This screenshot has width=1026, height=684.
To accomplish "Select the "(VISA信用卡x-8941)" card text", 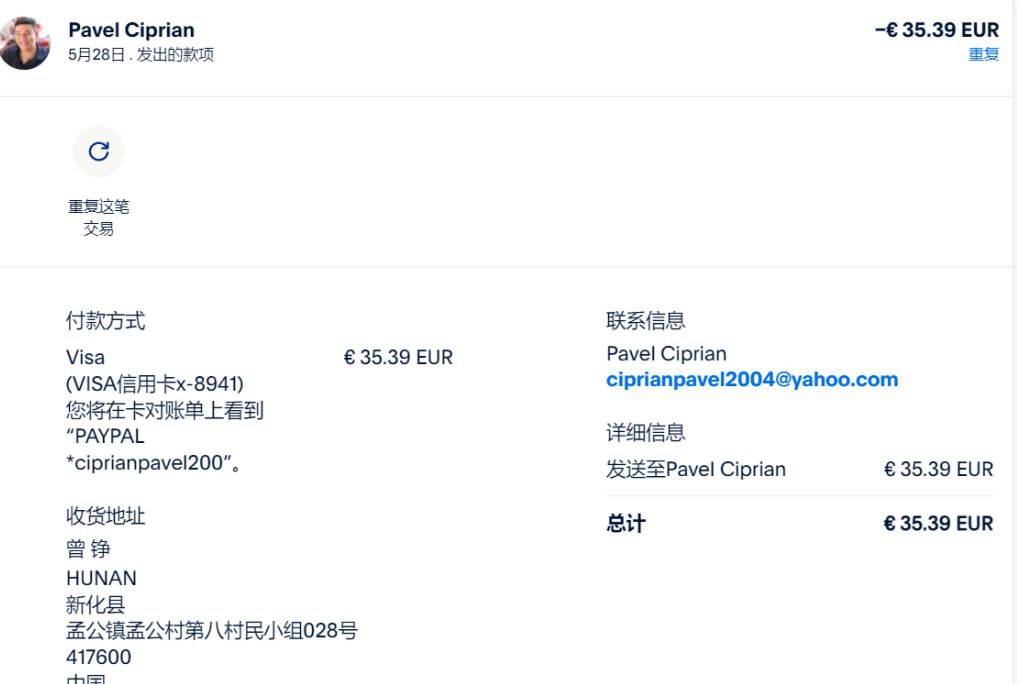I will pyautogui.click(x=155, y=384).
